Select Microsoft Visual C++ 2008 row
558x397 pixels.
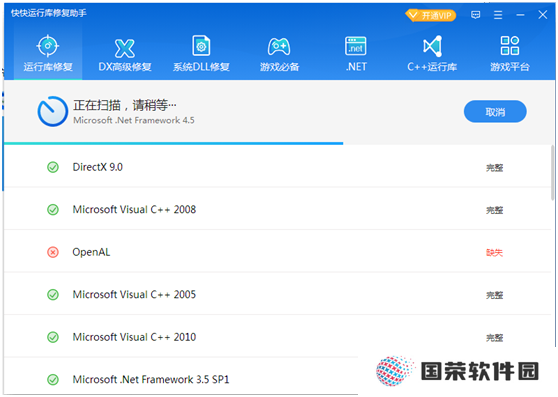(277, 209)
